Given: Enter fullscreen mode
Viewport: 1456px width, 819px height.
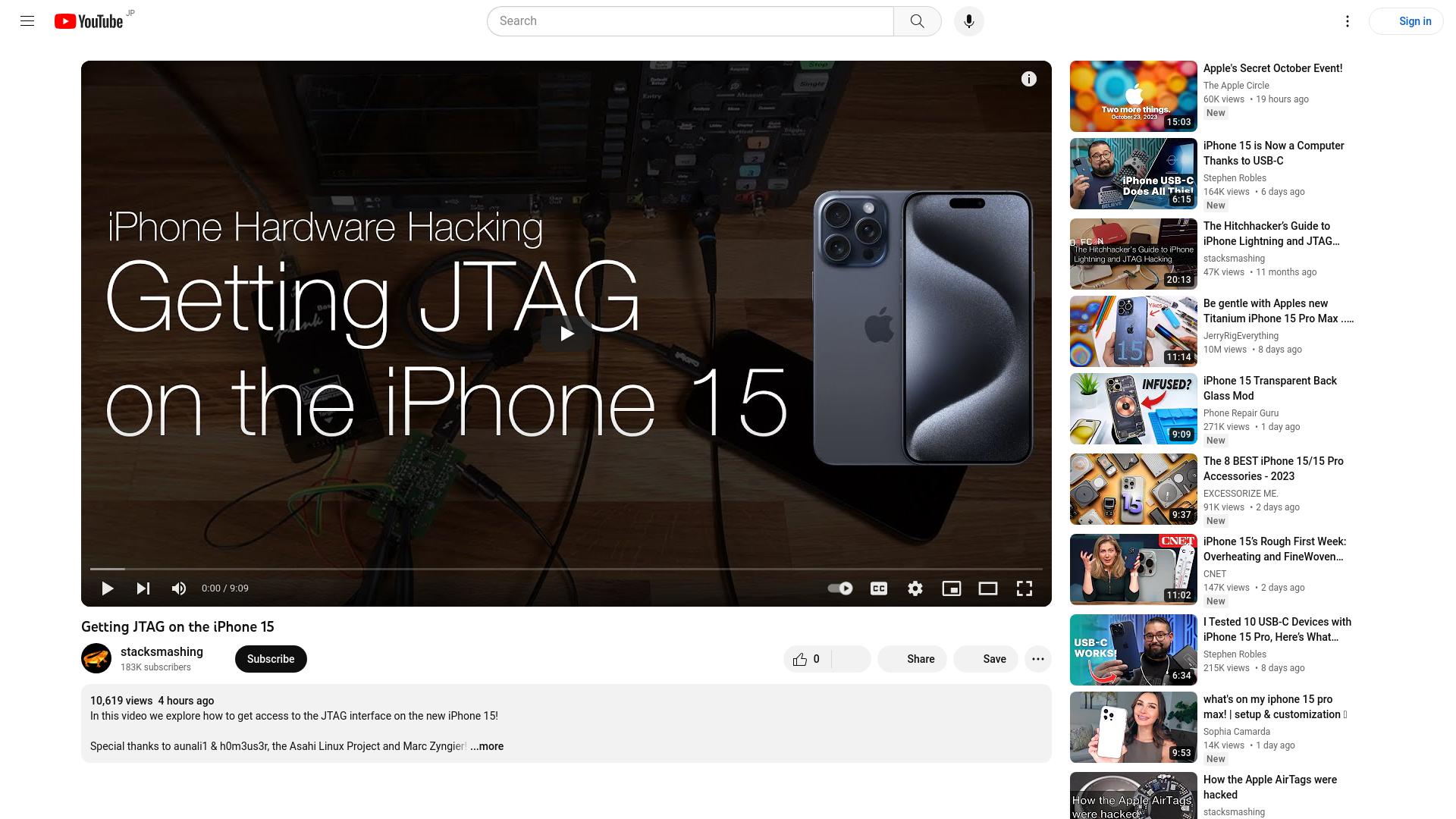Looking at the screenshot, I should [x=1024, y=588].
